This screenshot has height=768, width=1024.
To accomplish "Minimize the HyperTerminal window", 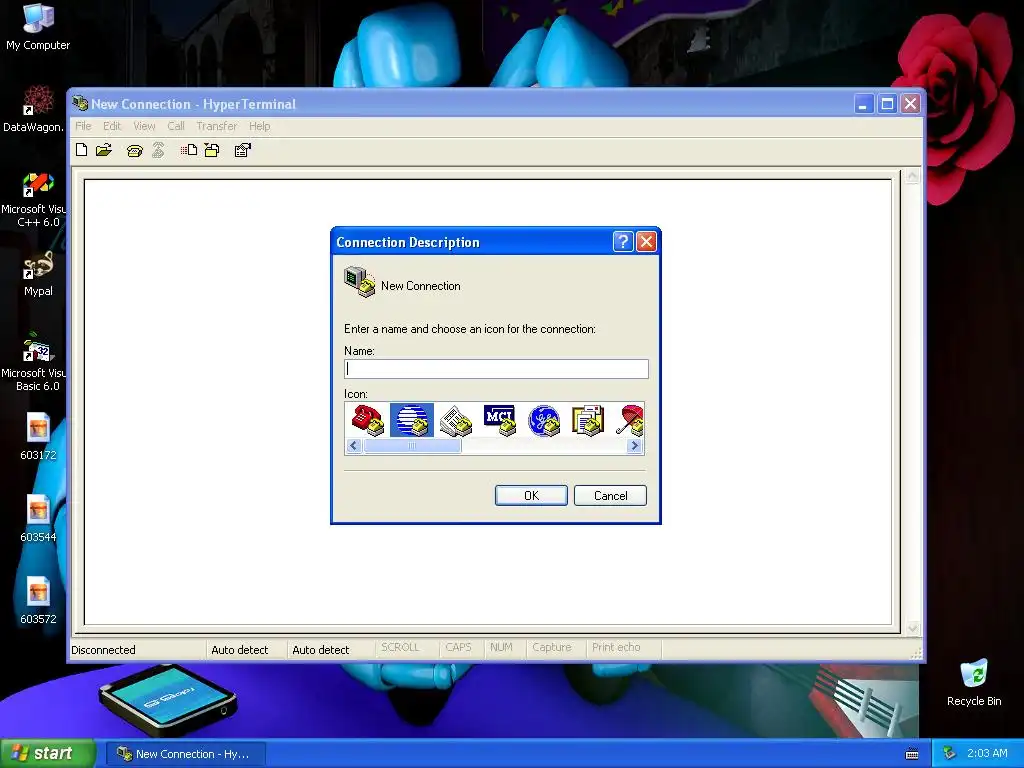I will (863, 103).
